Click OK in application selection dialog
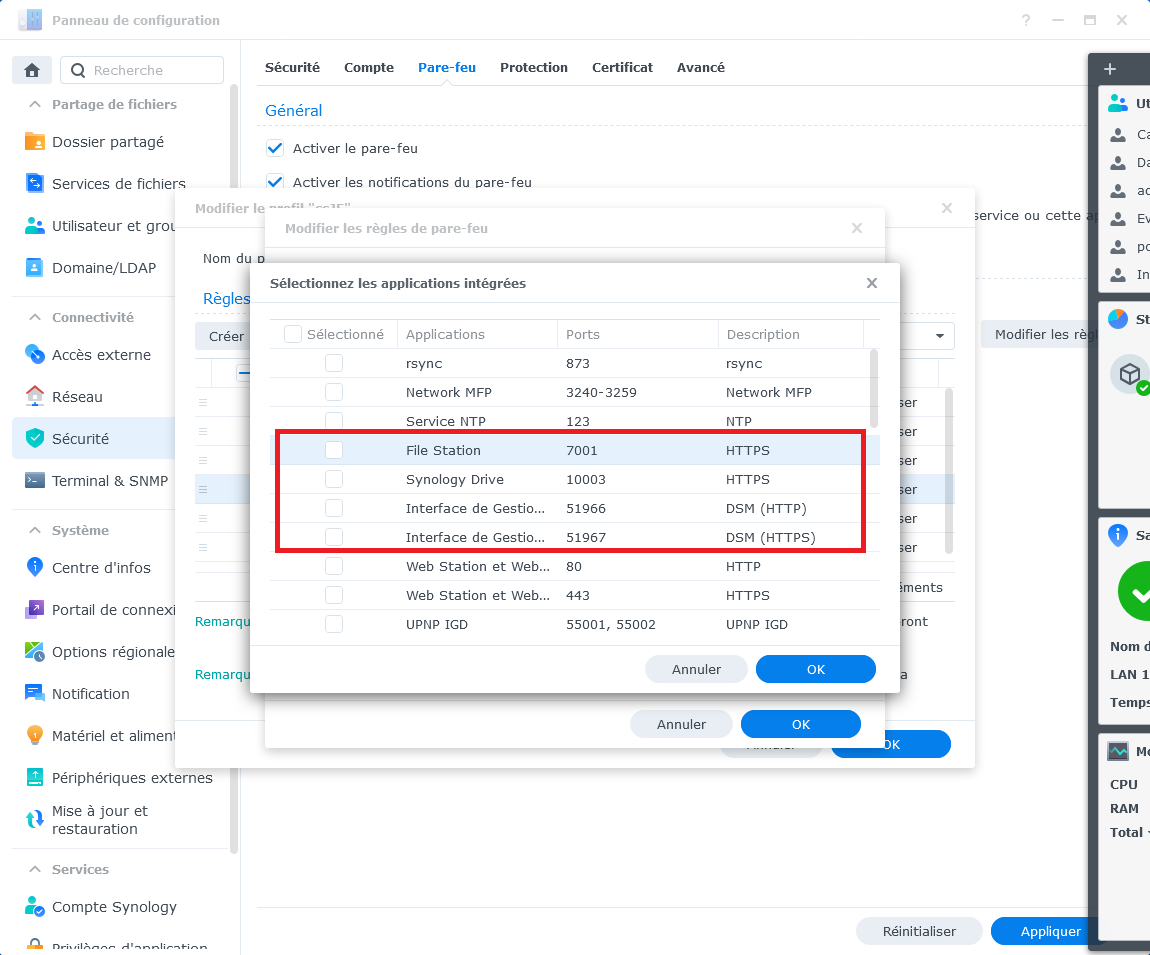 pos(815,669)
